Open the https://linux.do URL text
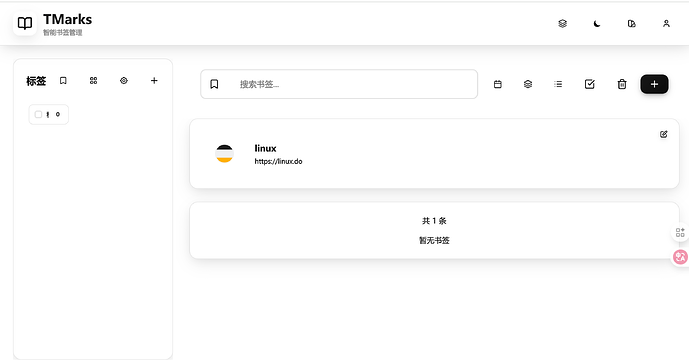The height and width of the screenshot is (360, 689). coord(278,161)
